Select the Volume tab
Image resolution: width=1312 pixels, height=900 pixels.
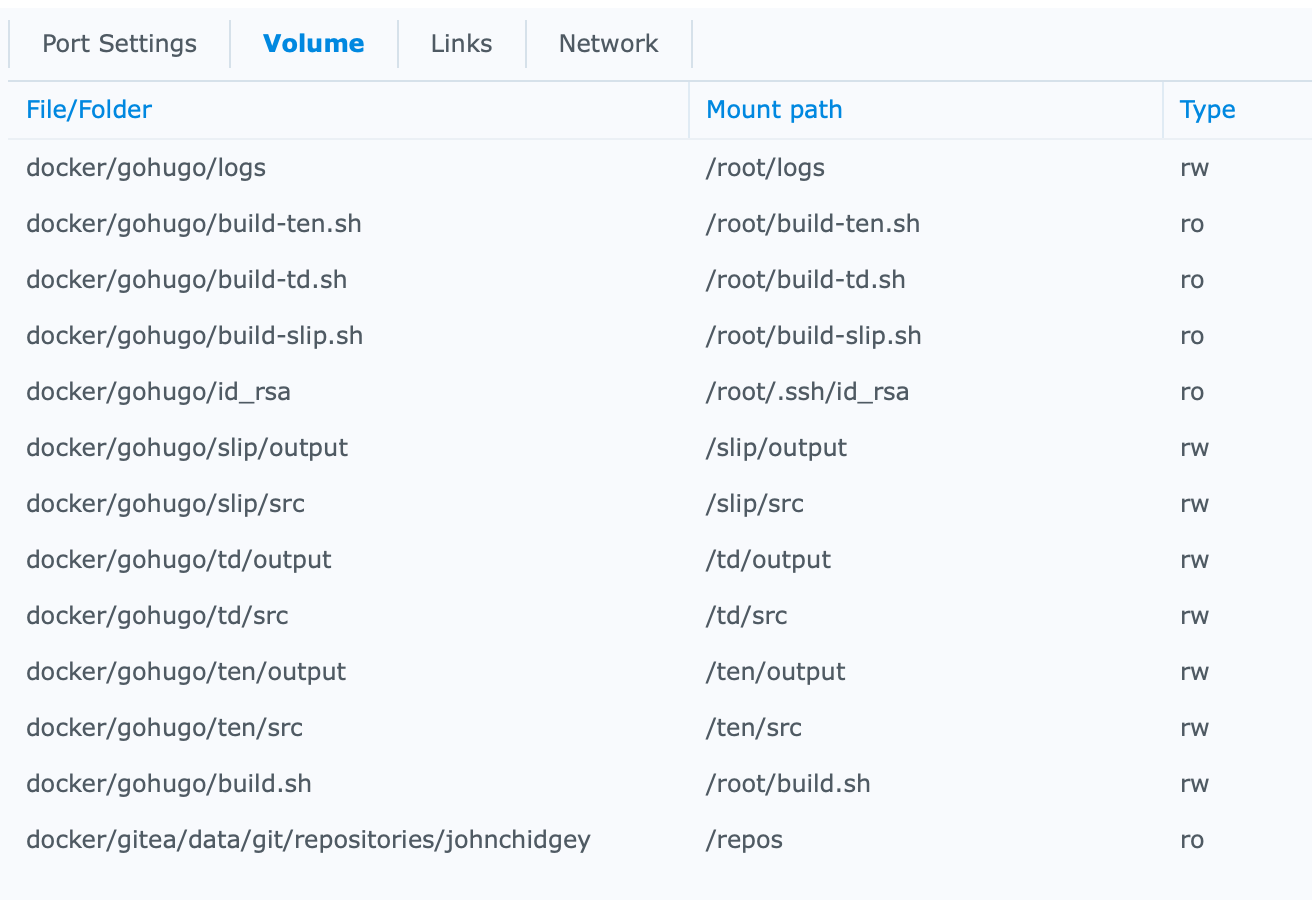pos(313,44)
